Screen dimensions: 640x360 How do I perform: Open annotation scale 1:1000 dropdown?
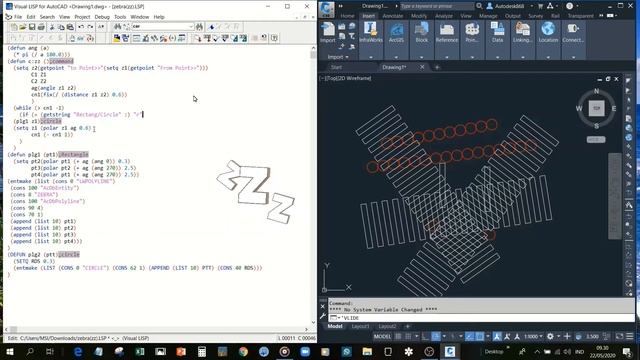(x=534, y=336)
